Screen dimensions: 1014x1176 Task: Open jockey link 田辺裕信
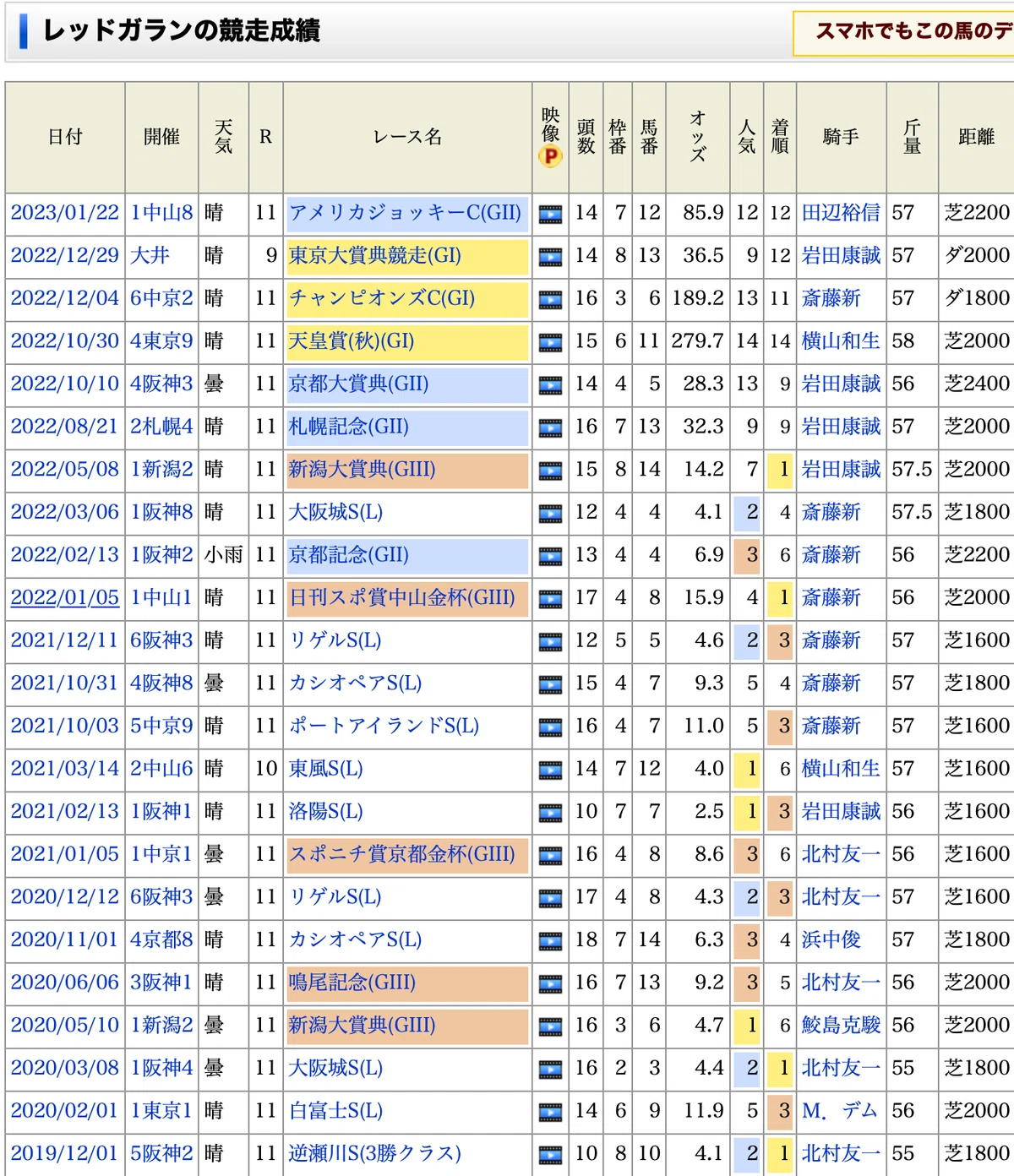pyautogui.click(x=841, y=212)
